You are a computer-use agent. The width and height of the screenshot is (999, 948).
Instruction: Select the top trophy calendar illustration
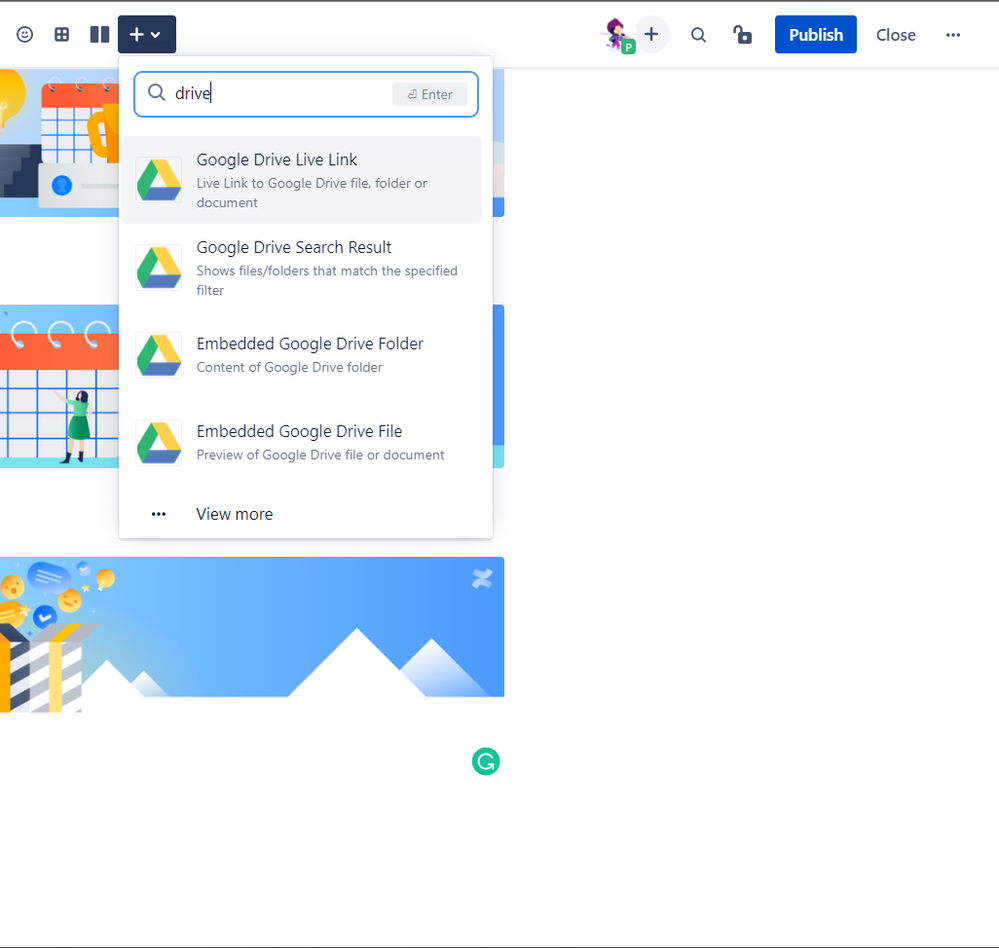59,143
